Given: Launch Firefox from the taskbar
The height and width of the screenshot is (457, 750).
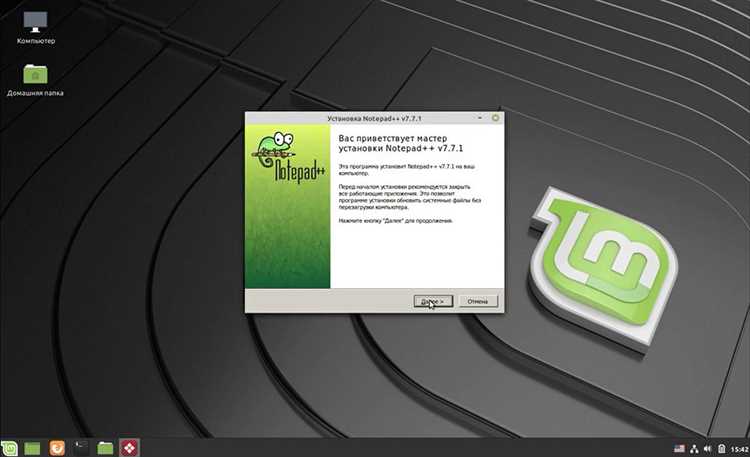Looking at the screenshot, I should pyautogui.click(x=57, y=448).
